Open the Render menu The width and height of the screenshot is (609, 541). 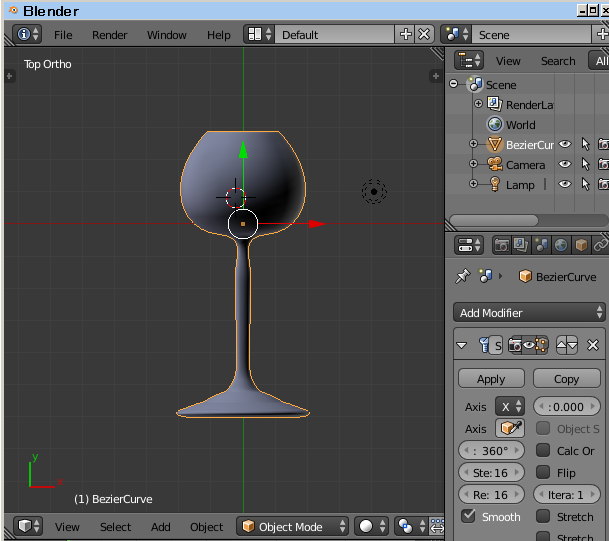109,35
